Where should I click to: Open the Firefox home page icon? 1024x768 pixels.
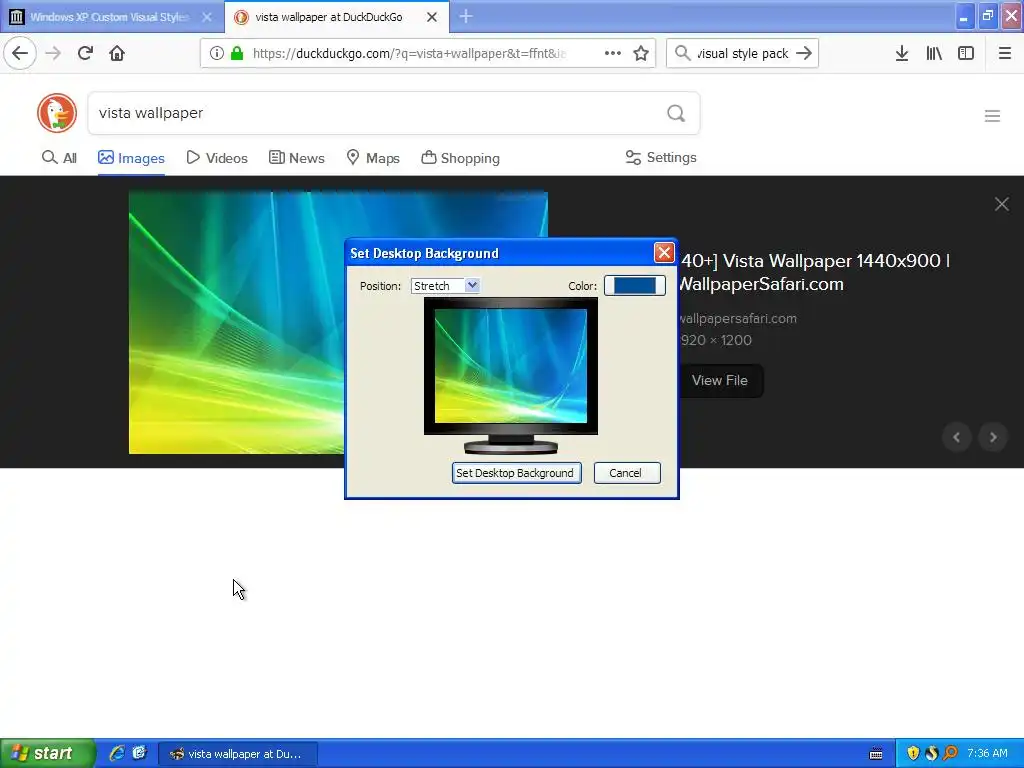117,53
